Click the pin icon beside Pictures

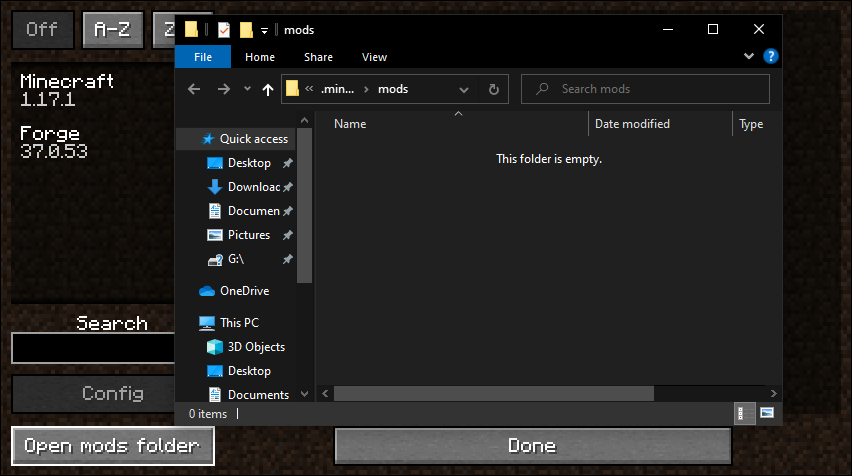[x=287, y=235]
